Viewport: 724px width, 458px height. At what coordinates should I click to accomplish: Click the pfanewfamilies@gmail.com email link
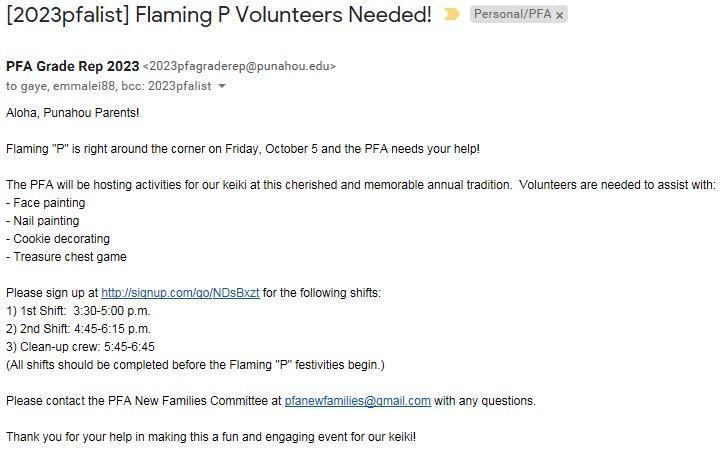(357, 401)
